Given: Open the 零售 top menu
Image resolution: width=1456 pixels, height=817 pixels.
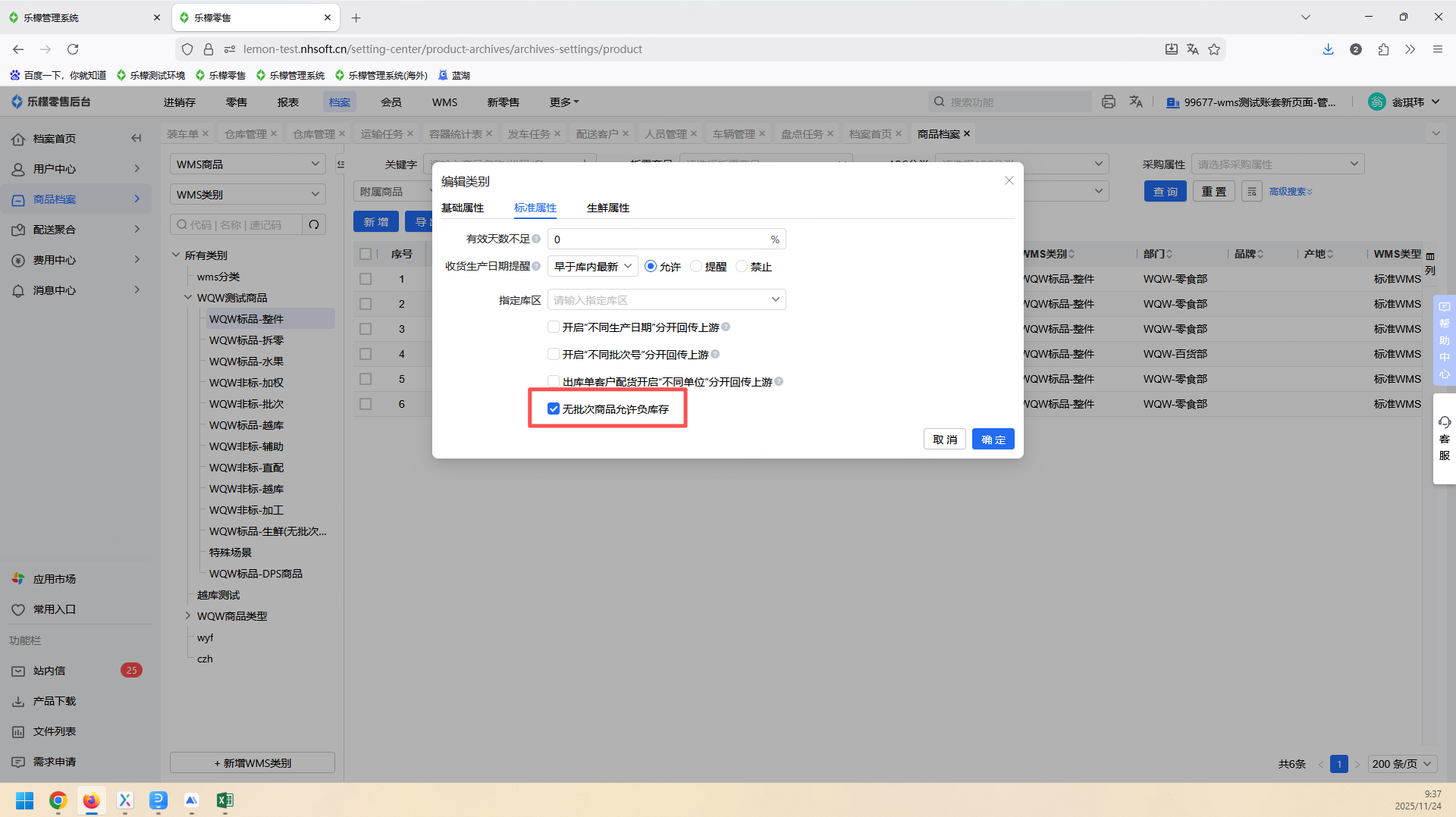Looking at the screenshot, I should point(237,102).
